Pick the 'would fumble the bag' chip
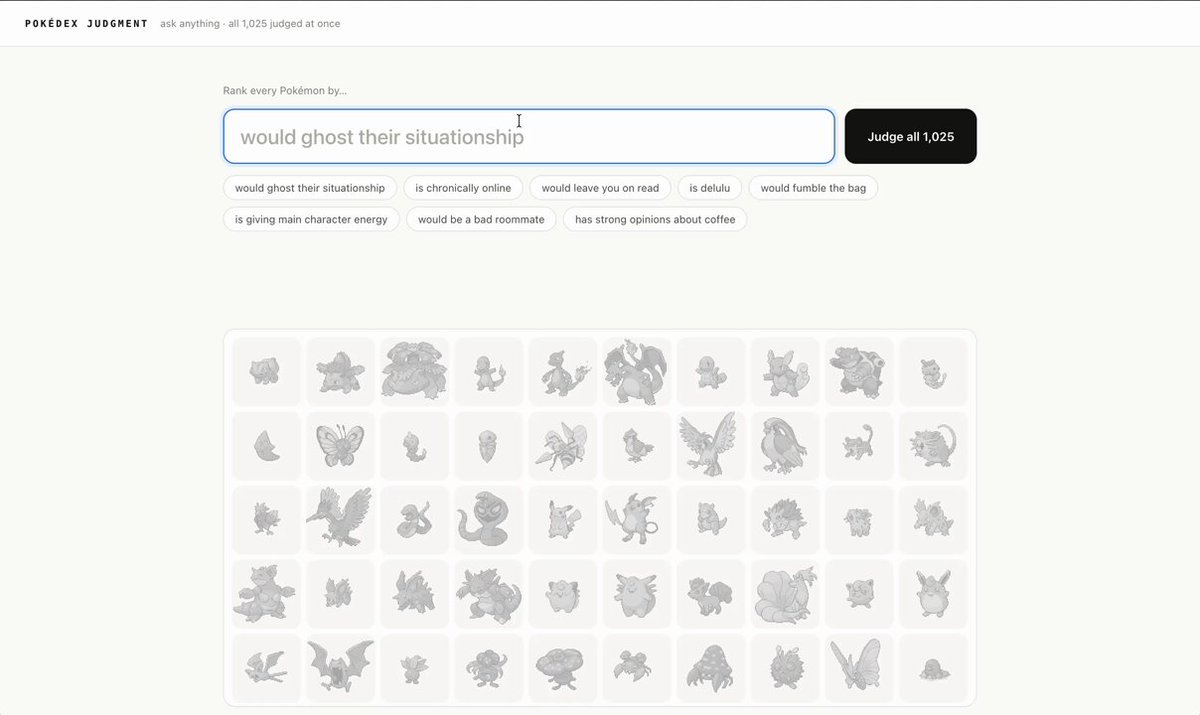This screenshot has width=1200, height=715. pyautogui.click(x=813, y=188)
